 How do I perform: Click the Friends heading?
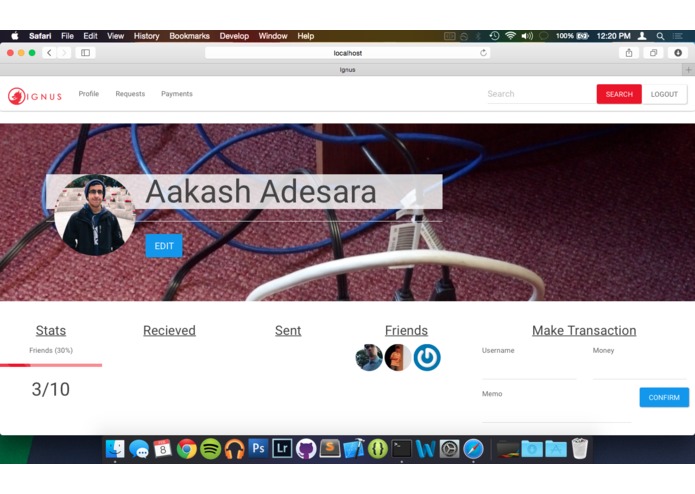point(406,331)
